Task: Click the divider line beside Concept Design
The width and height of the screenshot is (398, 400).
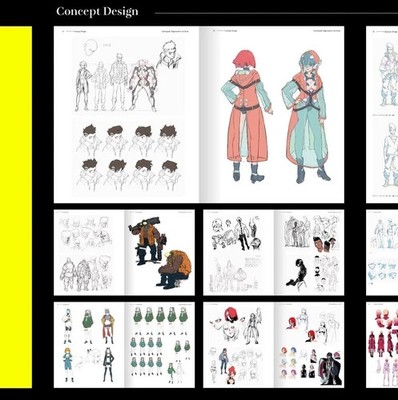Action: click(x=276, y=13)
